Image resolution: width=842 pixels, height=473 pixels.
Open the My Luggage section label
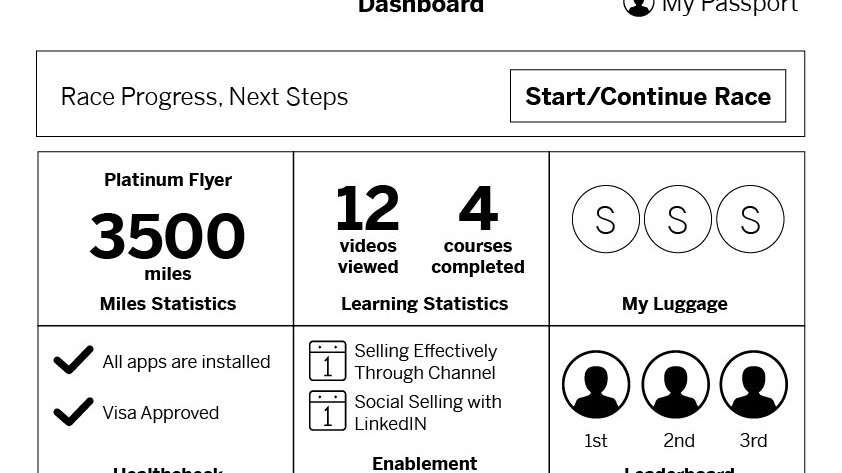click(x=674, y=304)
